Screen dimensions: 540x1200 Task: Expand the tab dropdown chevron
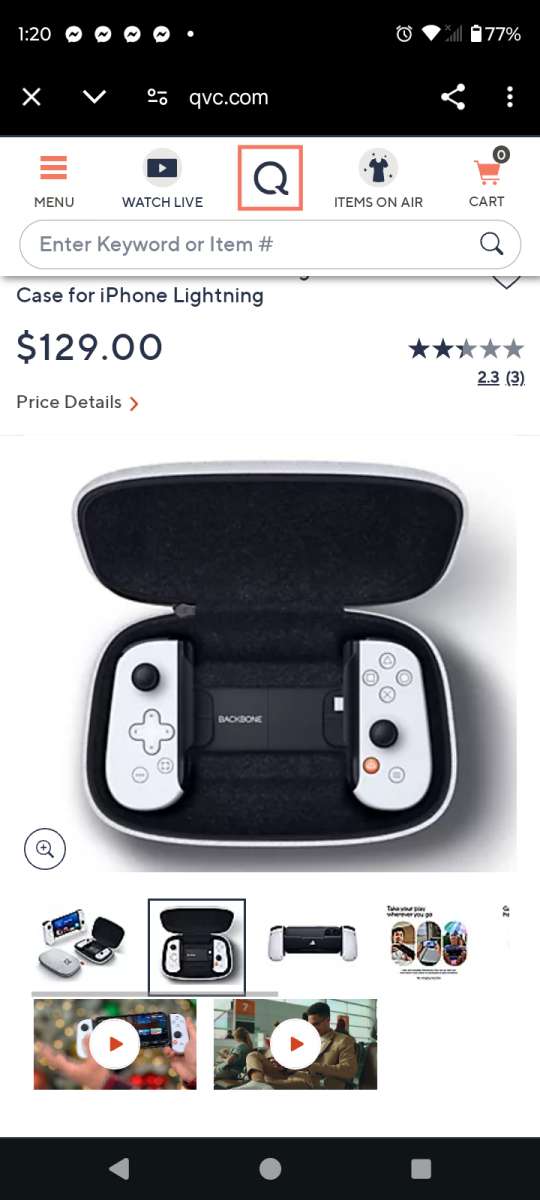(x=94, y=97)
